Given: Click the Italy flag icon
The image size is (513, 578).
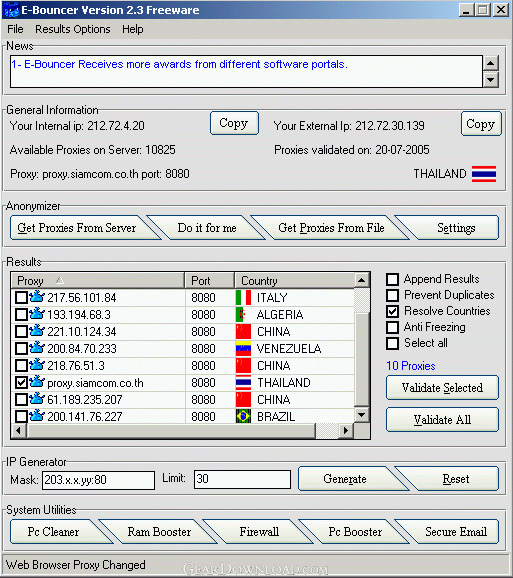Looking at the screenshot, I should pos(243,297).
